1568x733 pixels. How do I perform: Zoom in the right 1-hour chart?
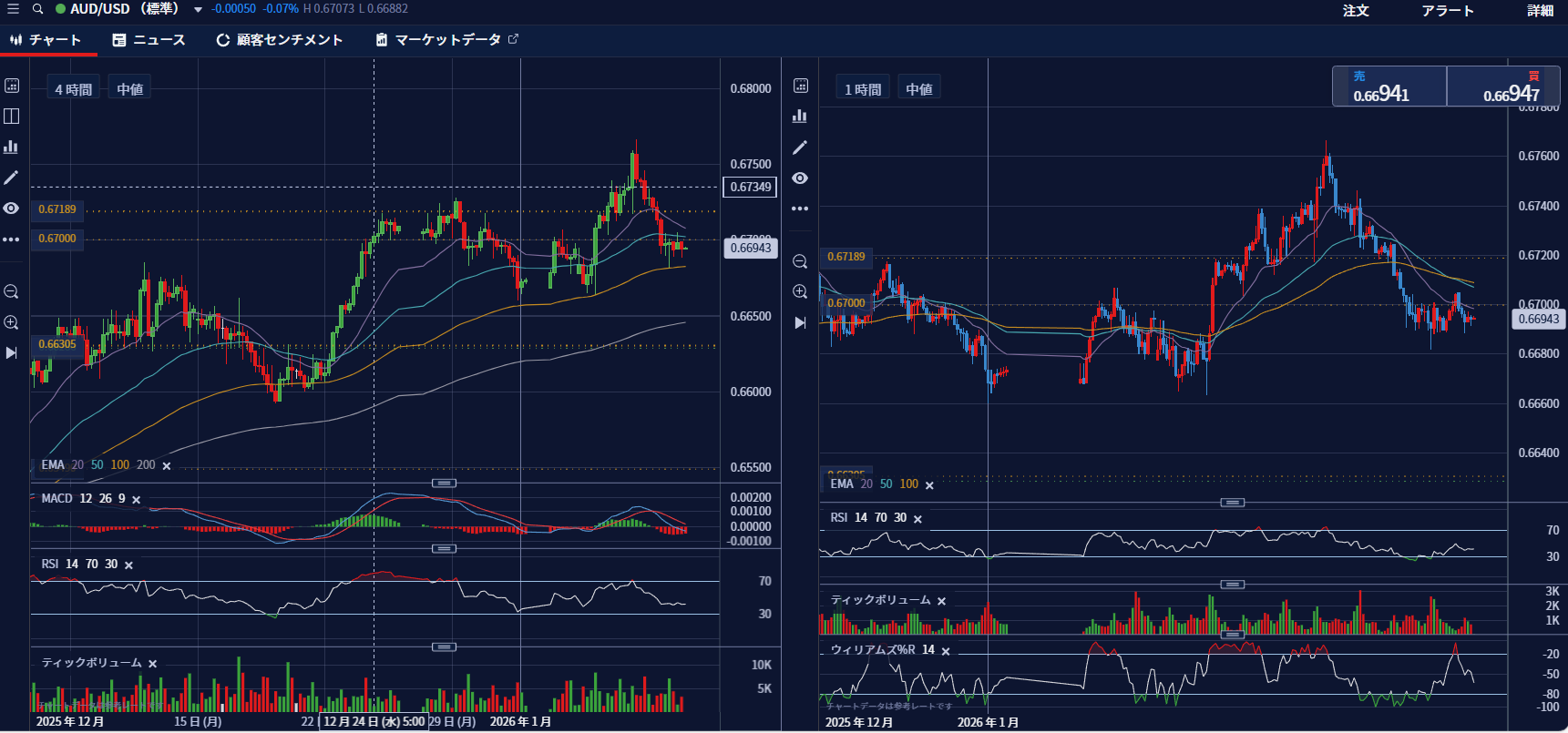click(x=800, y=292)
